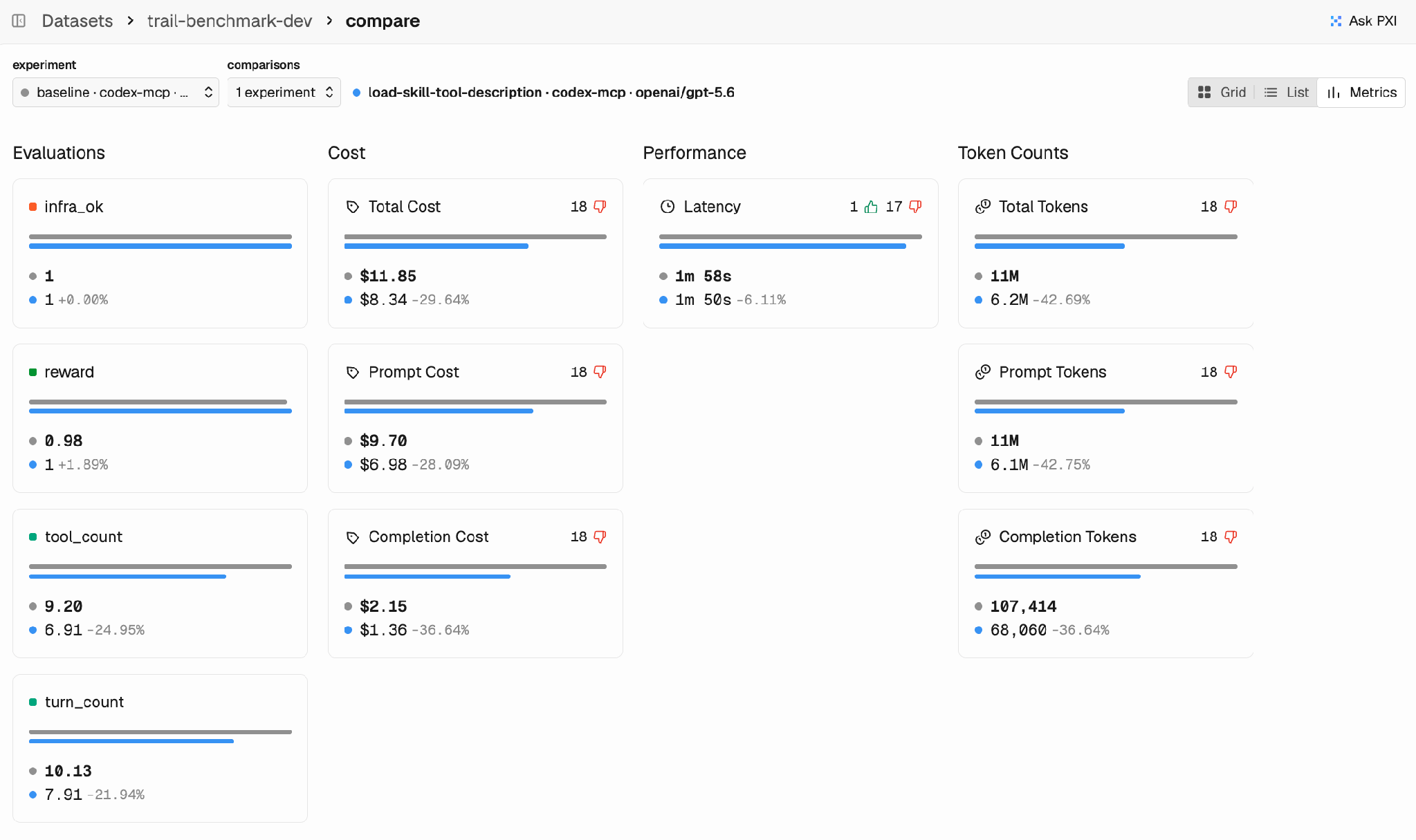The width and height of the screenshot is (1416, 840).
Task: Click infra_ok orange color marker
Action: pyautogui.click(x=33, y=207)
